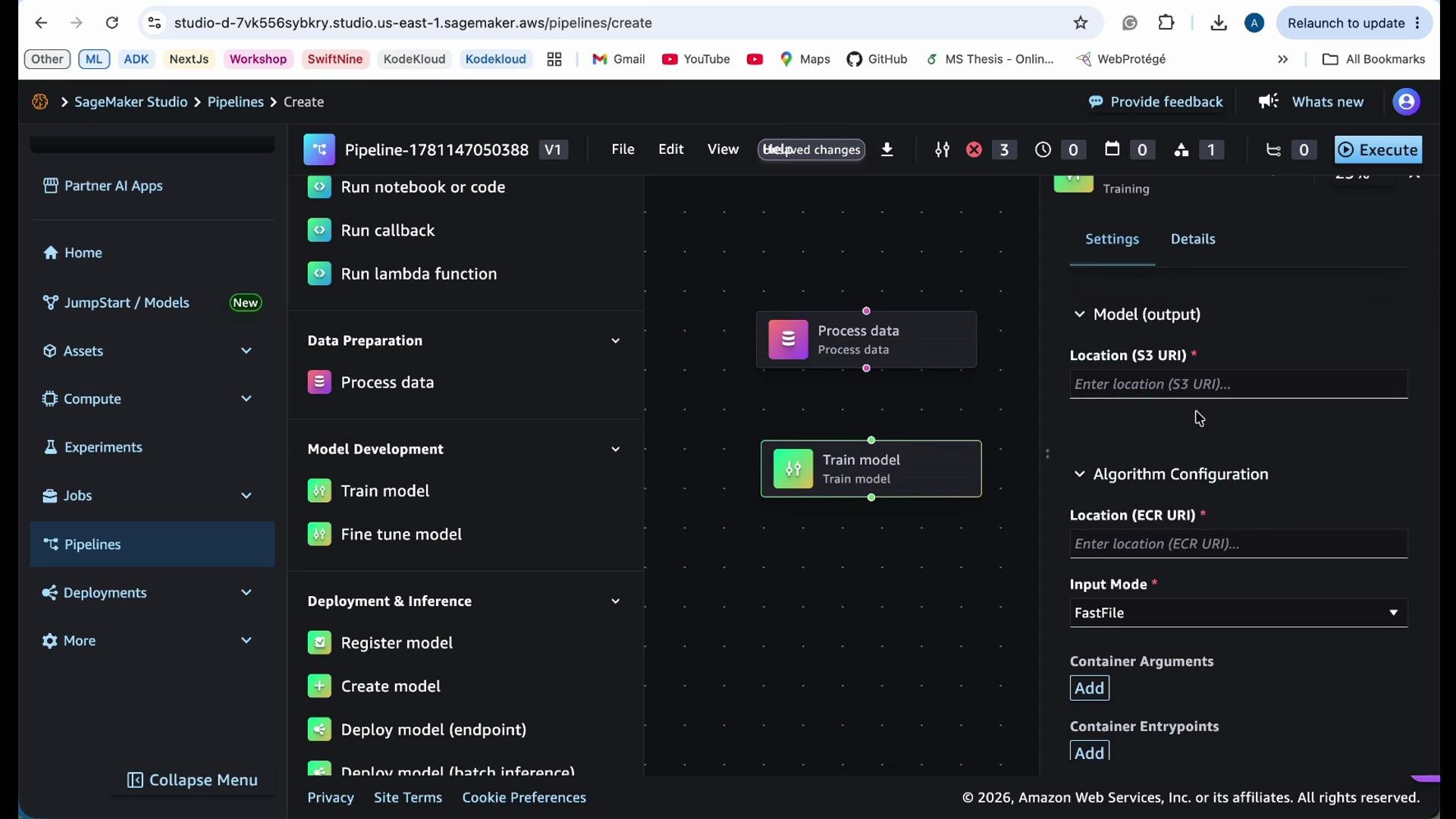Open the browser extensions puzzle icon
The width and height of the screenshot is (1456, 819).
click(1166, 23)
